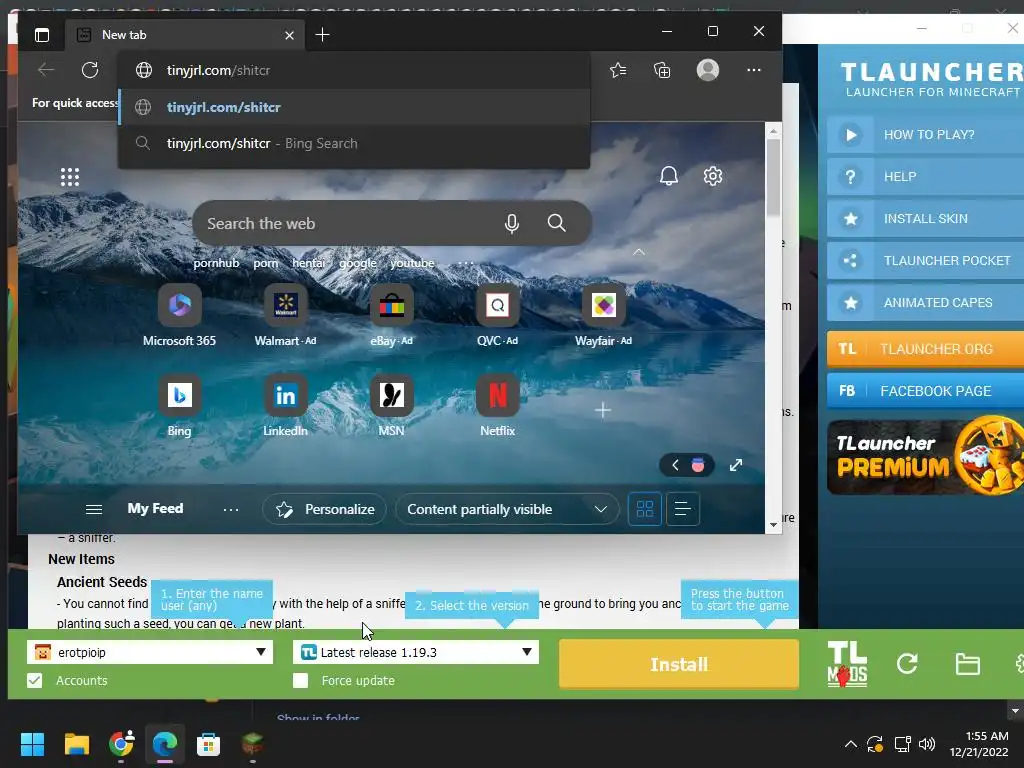The image size is (1024, 768).
Task: Collapse the quick links section chevron
Action: (639, 252)
